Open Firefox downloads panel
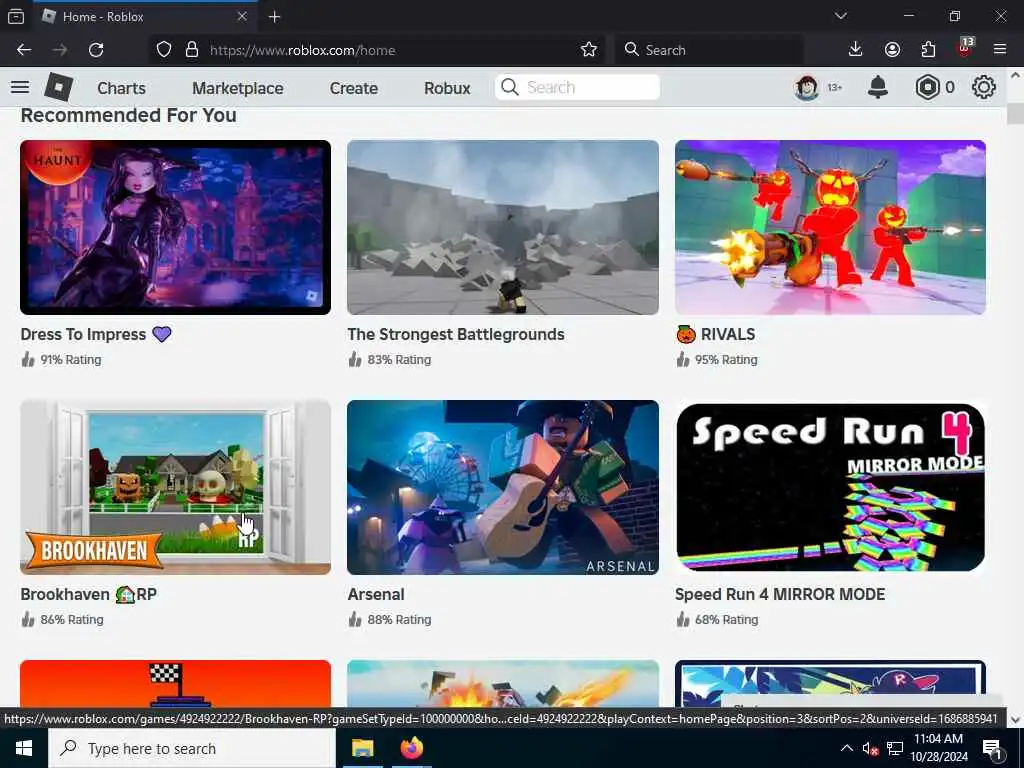 pyautogui.click(x=856, y=50)
